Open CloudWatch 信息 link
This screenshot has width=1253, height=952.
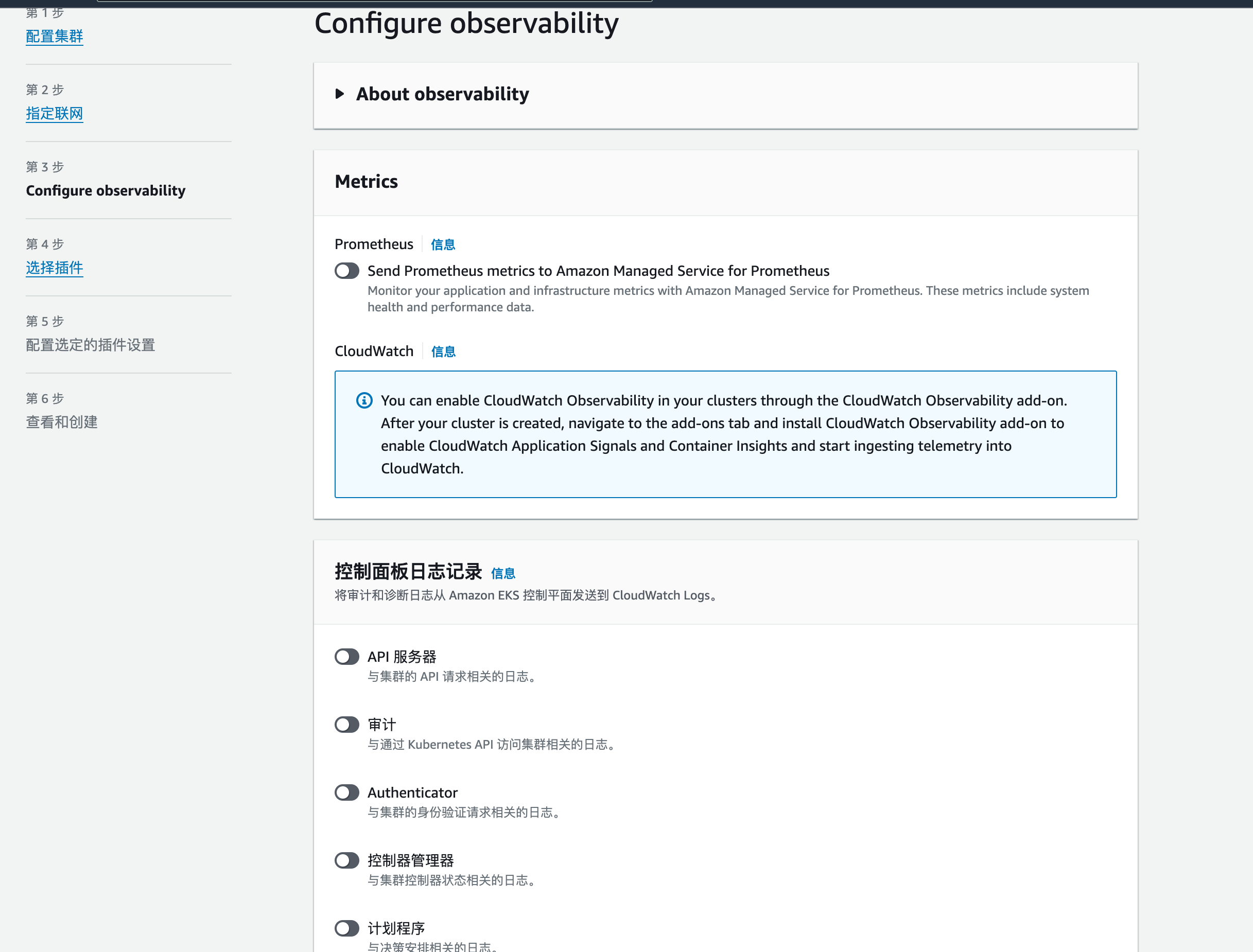(x=443, y=352)
